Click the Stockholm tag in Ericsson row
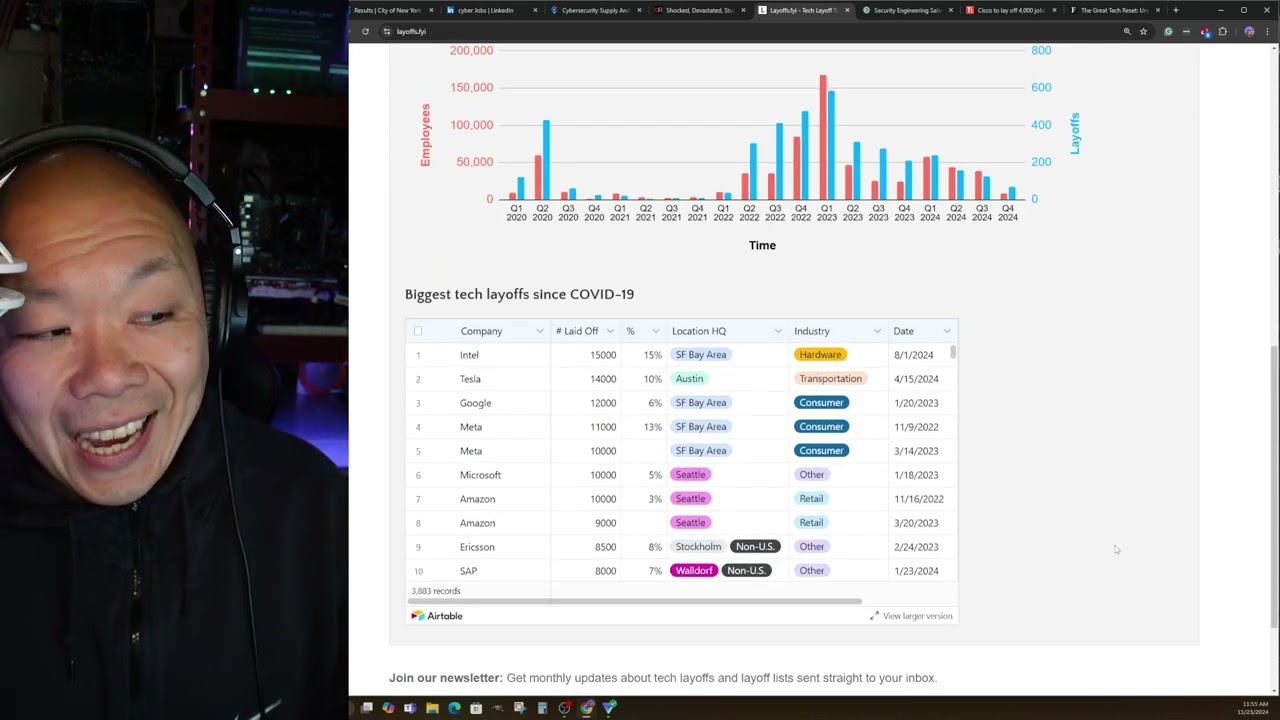This screenshot has width=1280, height=720. click(x=698, y=547)
